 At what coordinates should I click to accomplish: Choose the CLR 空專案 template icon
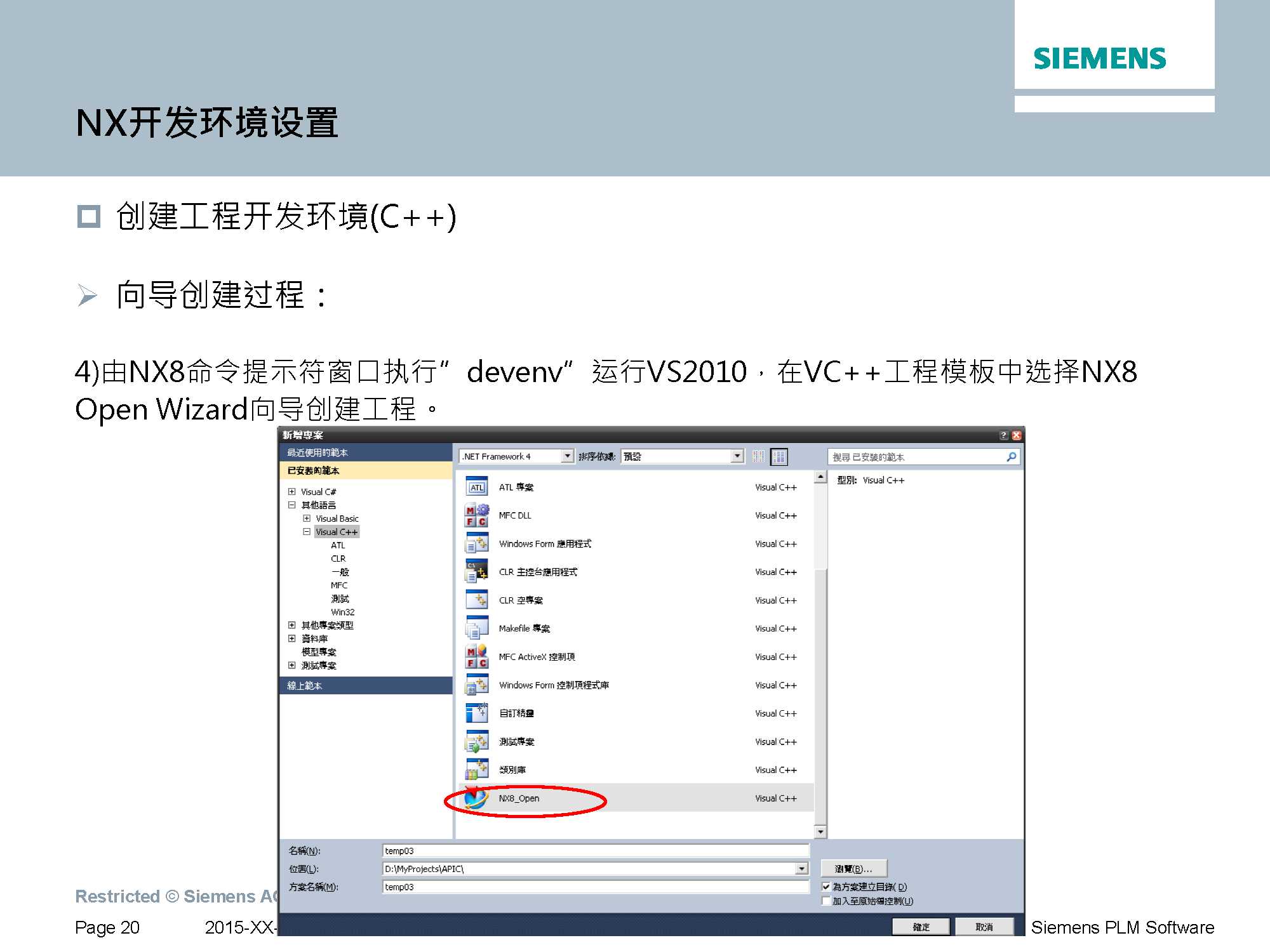coord(477,600)
